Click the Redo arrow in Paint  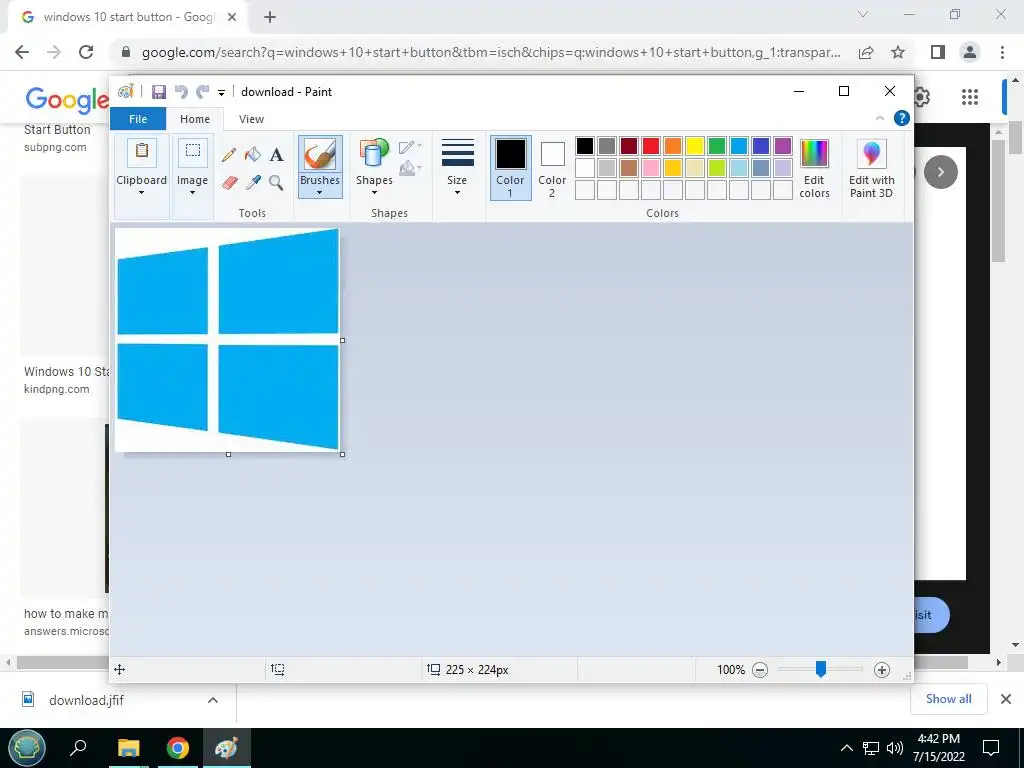(203, 92)
